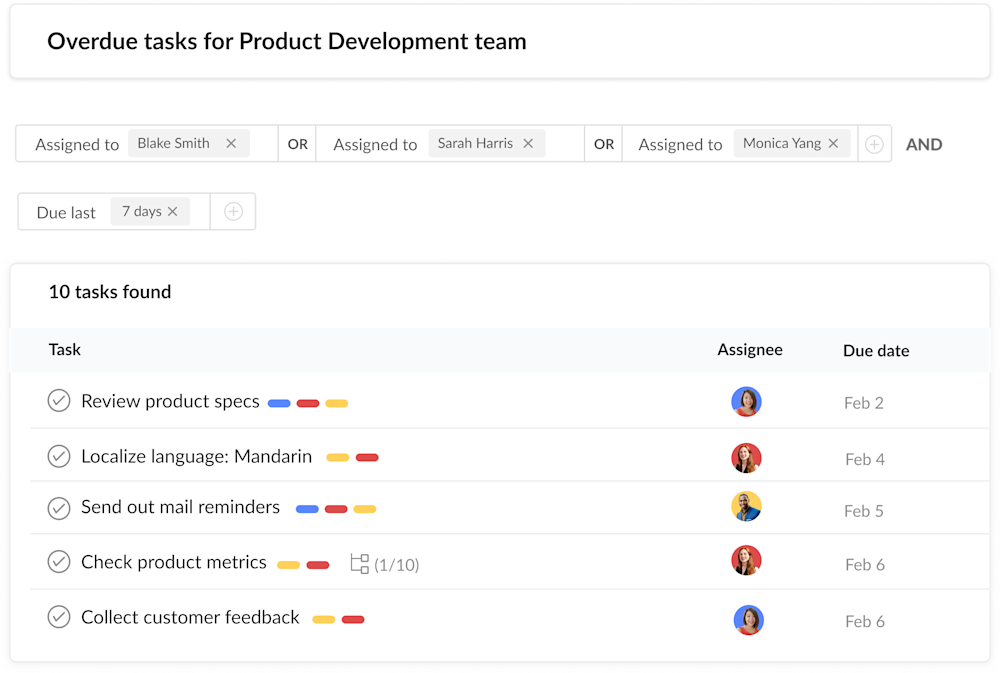Remove the Monica Yang assignee filter

(x=833, y=143)
